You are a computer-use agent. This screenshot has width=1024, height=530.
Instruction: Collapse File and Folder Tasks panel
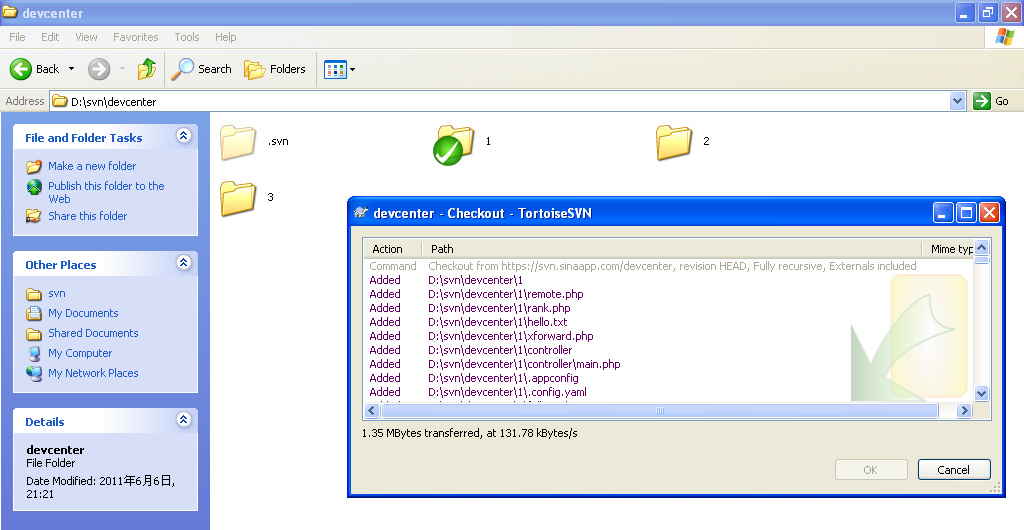click(183, 137)
